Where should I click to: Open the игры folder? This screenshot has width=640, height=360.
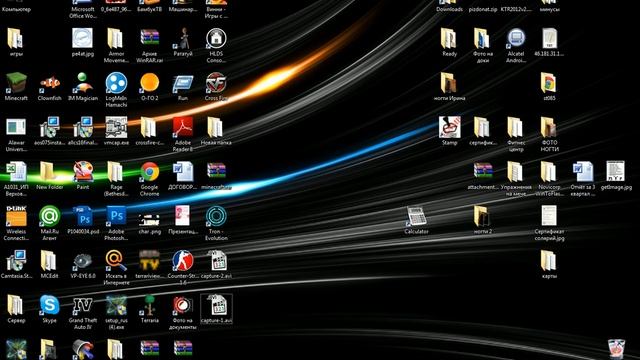[x=16, y=38]
